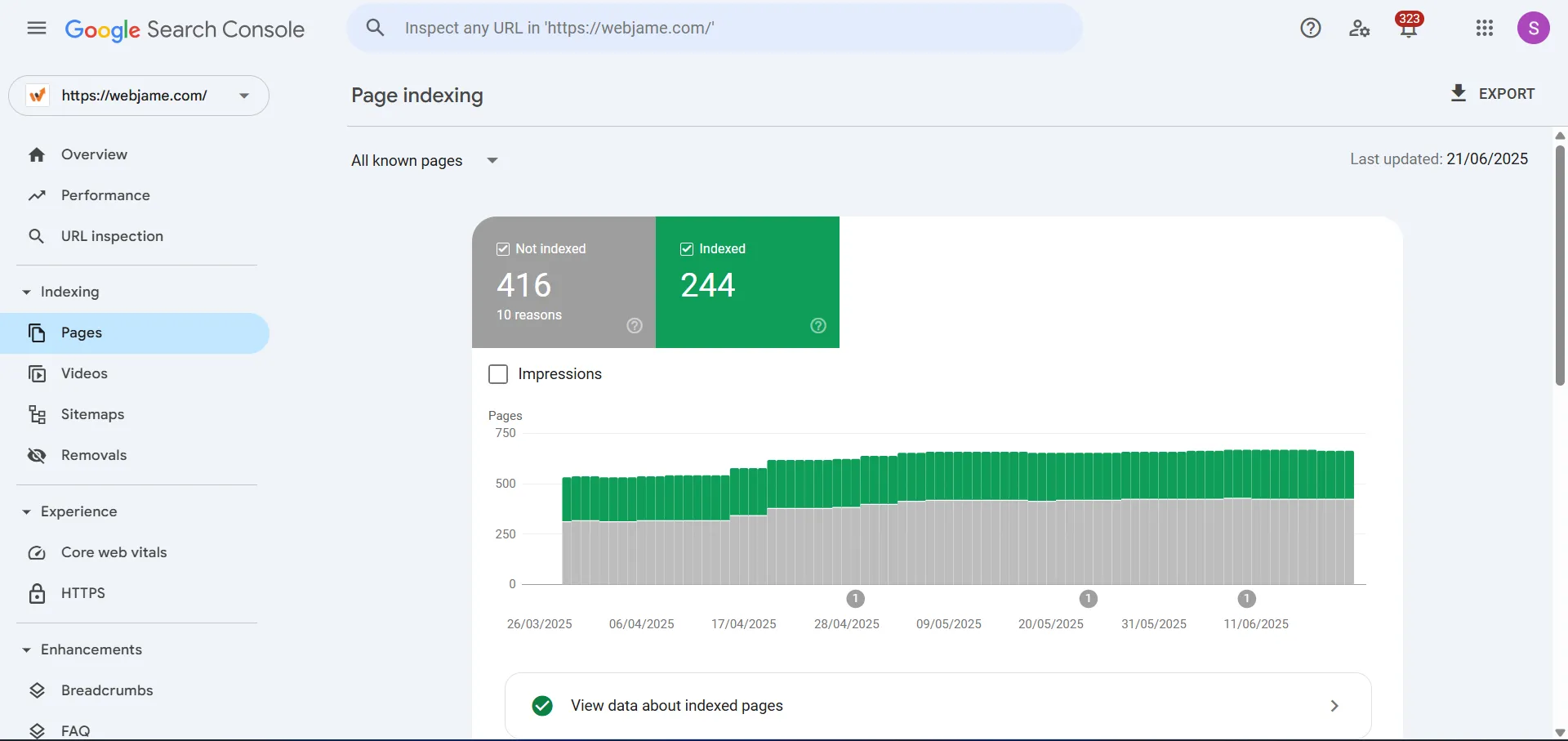This screenshot has height=741, width=1568.
Task: Select Pages in sidebar
Action: 135,333
